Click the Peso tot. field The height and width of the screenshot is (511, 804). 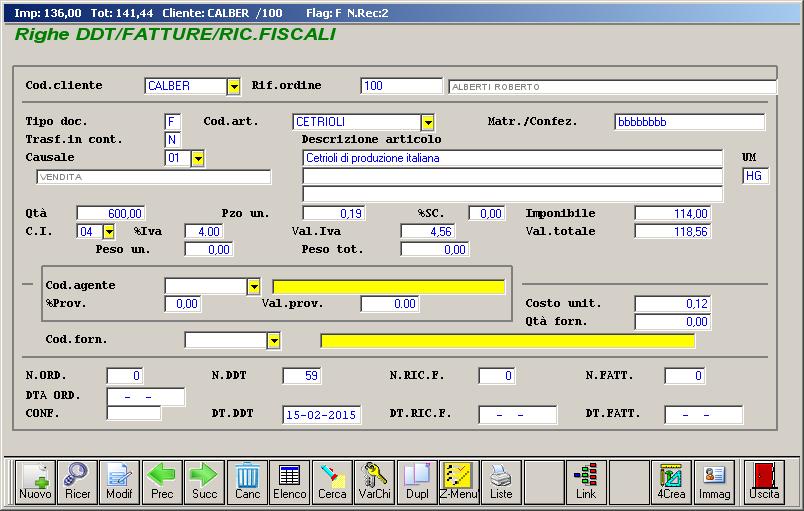[x=435, y=250]
